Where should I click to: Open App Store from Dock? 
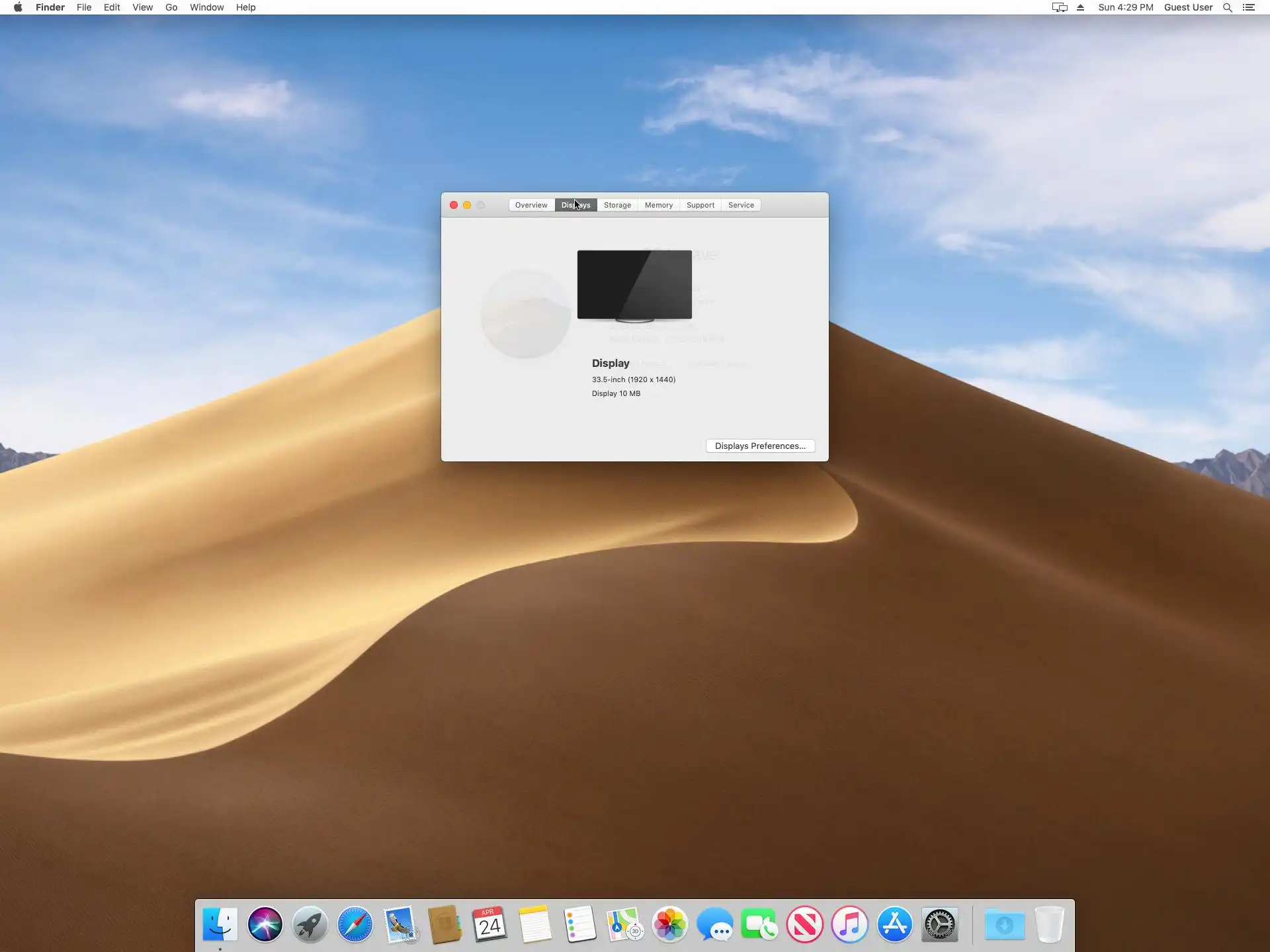coord(894,924)
